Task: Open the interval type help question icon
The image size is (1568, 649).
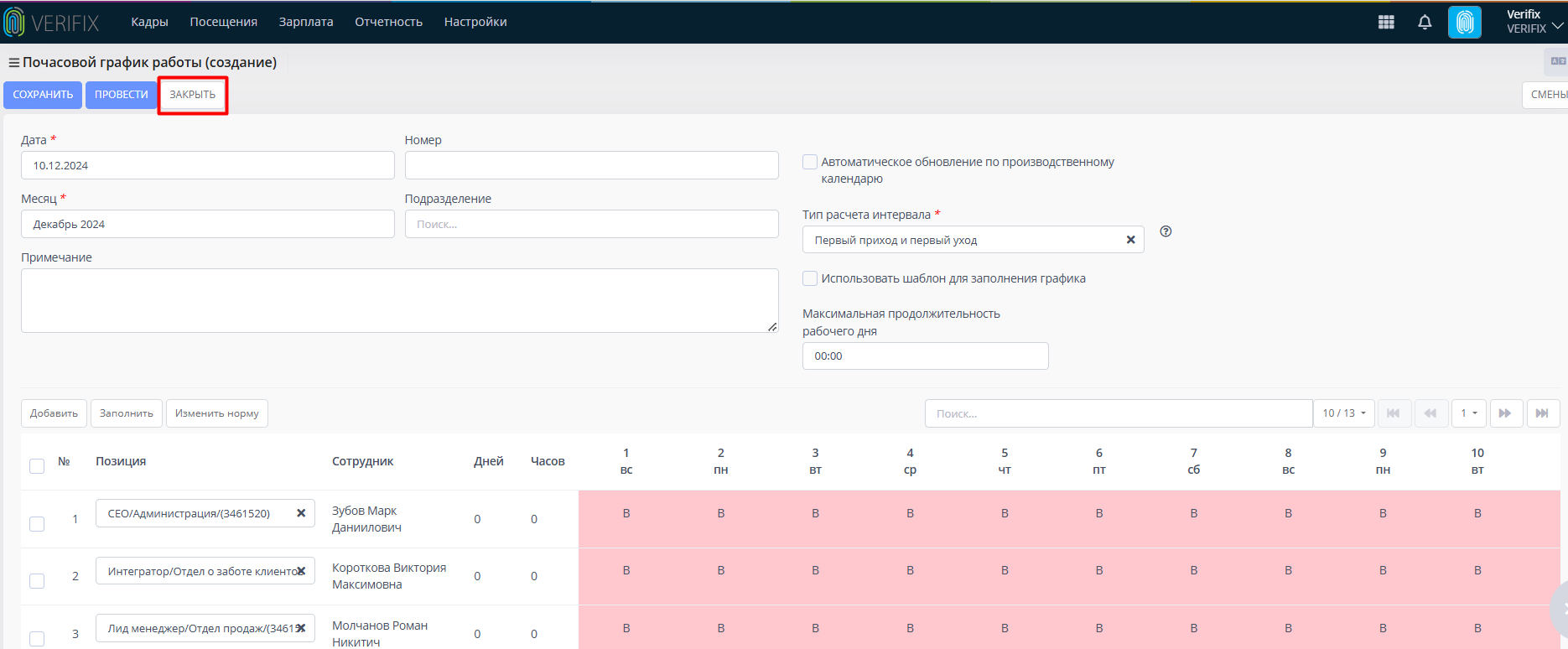Action: [1166, 231]
